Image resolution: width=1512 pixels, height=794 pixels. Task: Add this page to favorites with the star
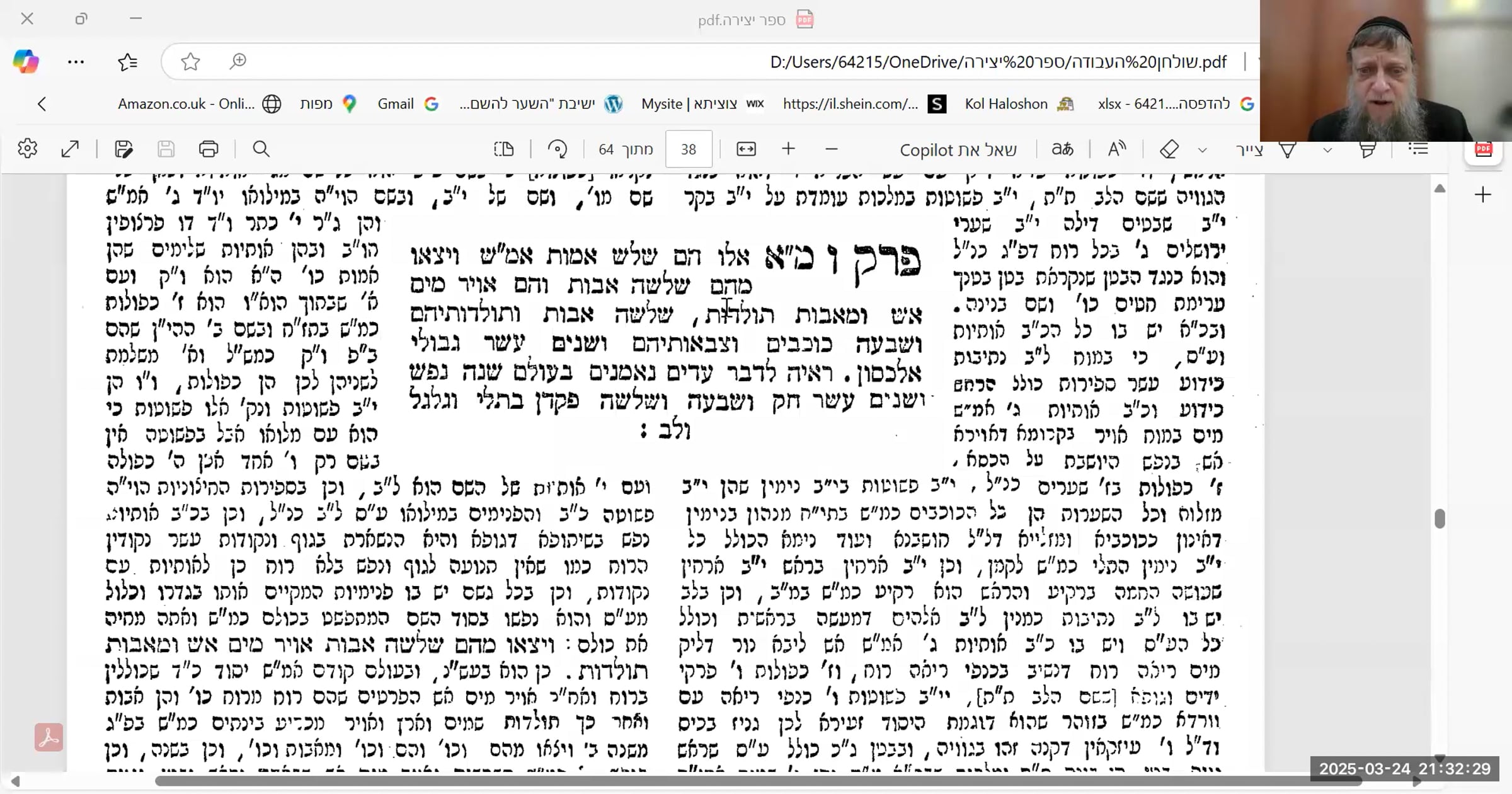point(190,62)
